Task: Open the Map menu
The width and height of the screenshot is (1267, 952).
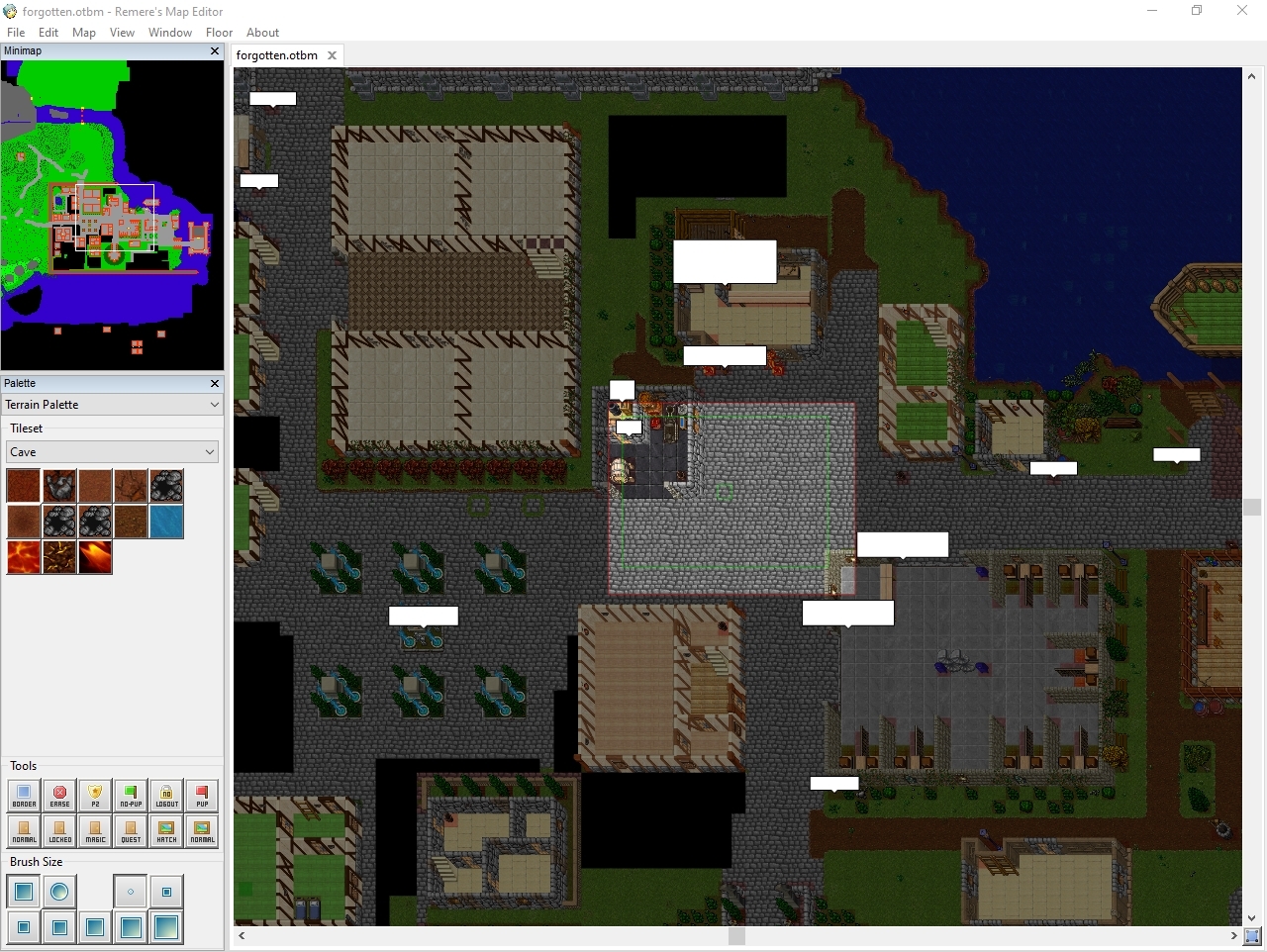Action: [84, 33]
